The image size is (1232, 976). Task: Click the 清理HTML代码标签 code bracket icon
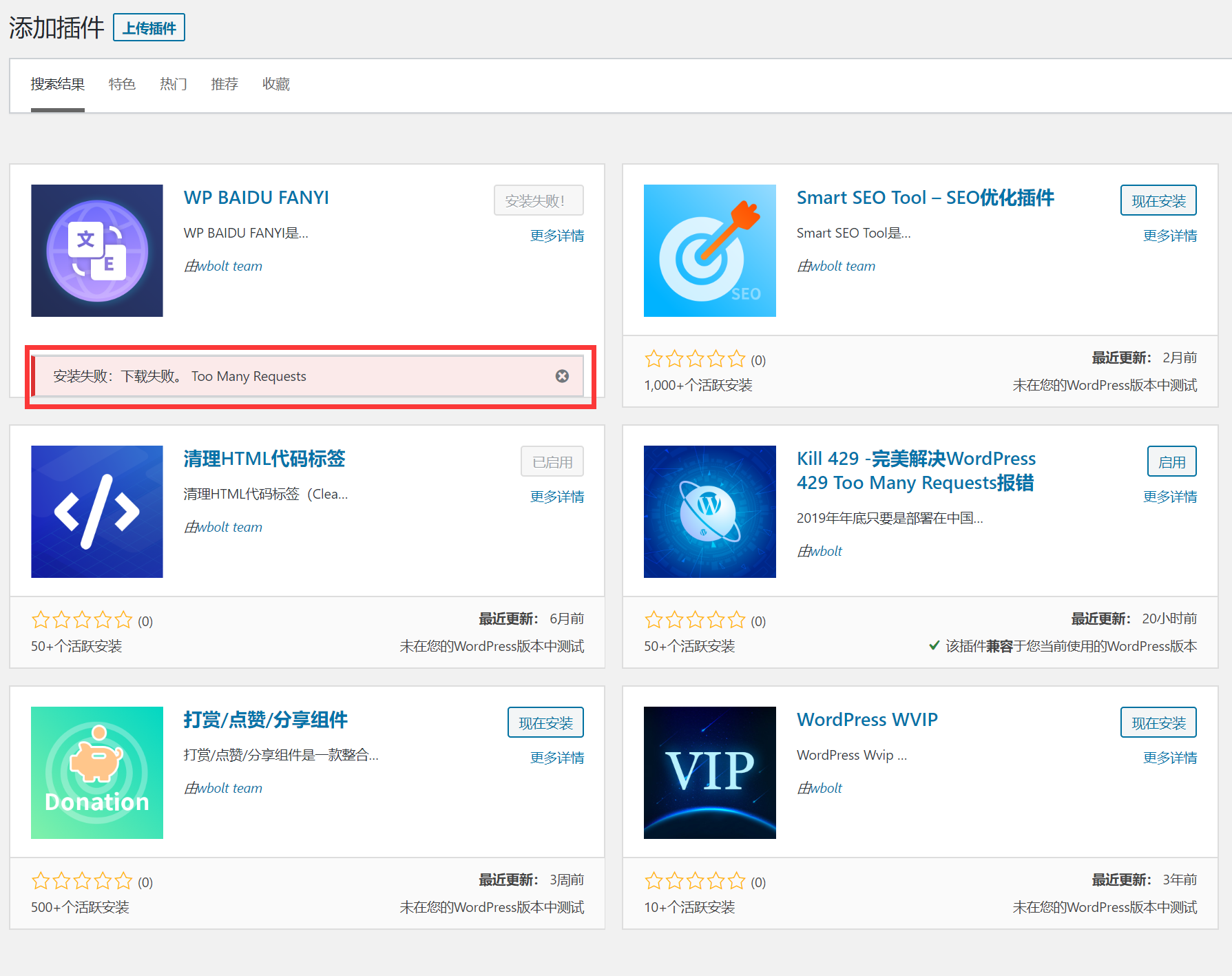[x=96, y=511]
